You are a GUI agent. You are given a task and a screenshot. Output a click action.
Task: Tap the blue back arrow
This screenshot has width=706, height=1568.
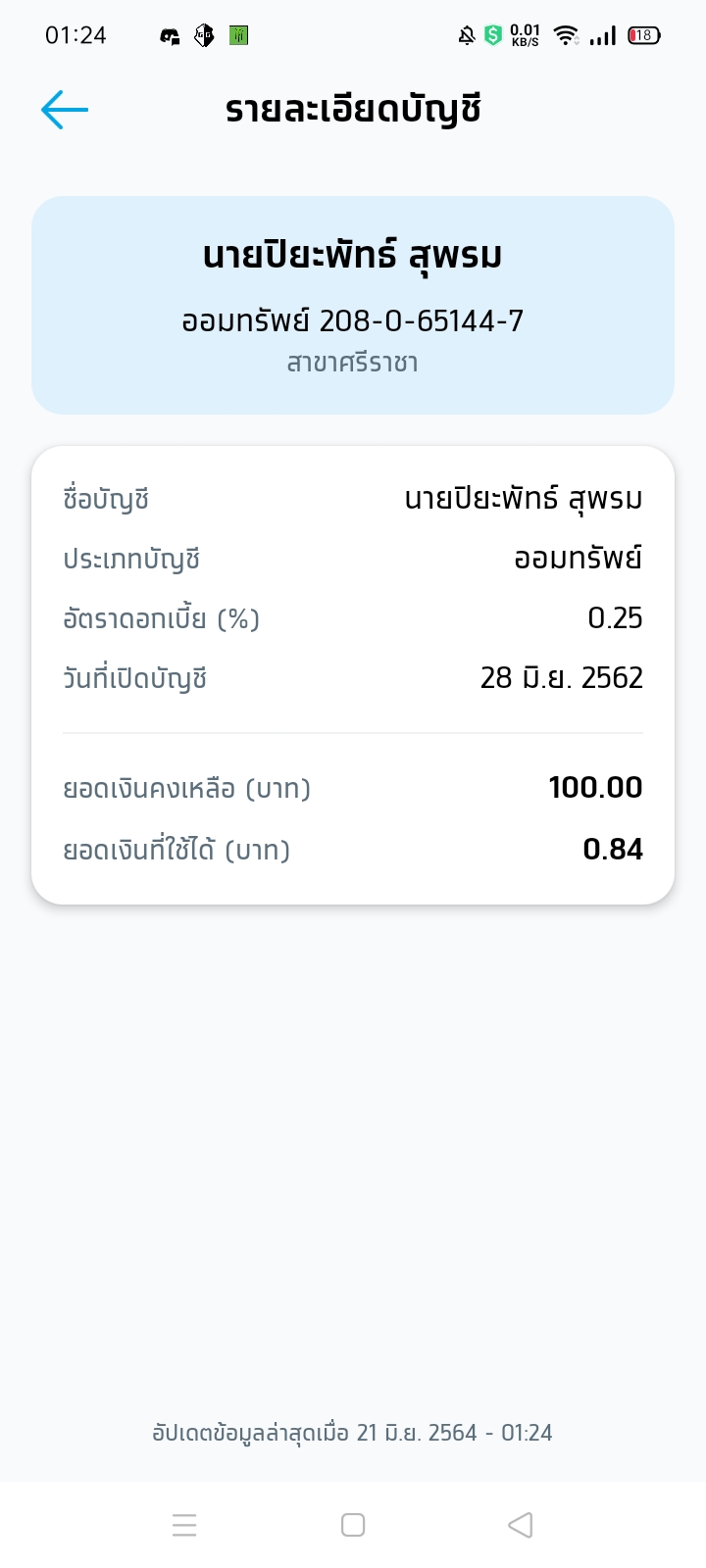[65, 110]
